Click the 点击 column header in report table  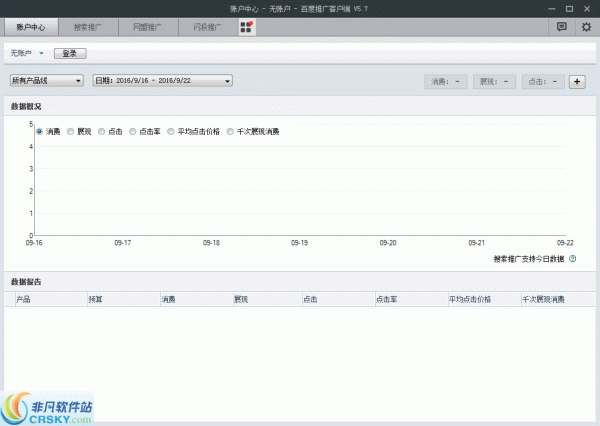[x=339, y=299]
